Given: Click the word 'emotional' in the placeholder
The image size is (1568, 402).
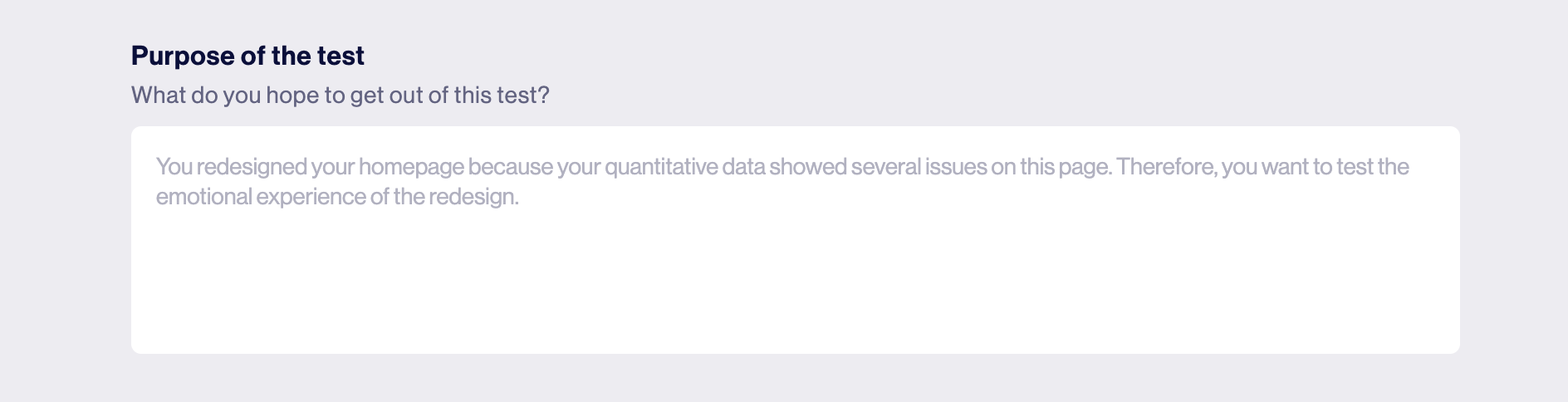Looking at the screenshot, I should (203, 197).
